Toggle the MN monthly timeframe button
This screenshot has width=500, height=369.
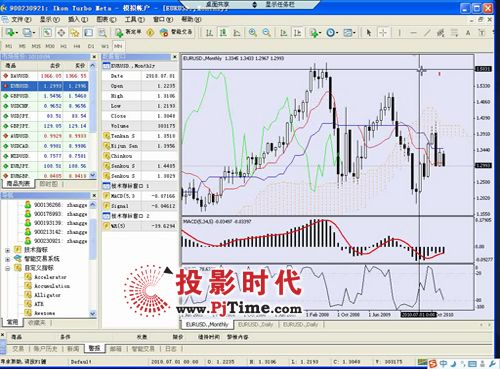[x=118, y=46]
